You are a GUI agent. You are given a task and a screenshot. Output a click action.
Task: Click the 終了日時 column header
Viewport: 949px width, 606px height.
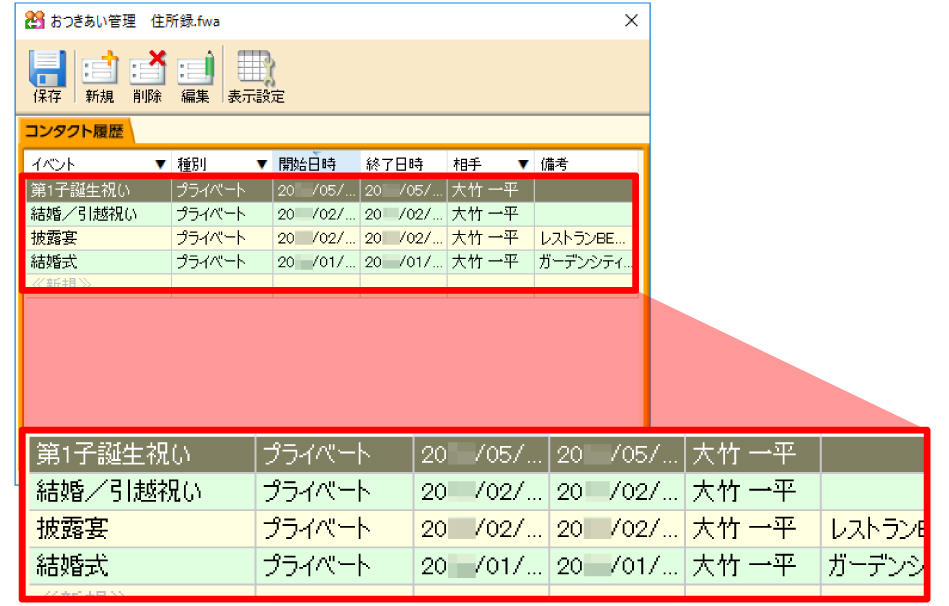(x=404, y=163)
